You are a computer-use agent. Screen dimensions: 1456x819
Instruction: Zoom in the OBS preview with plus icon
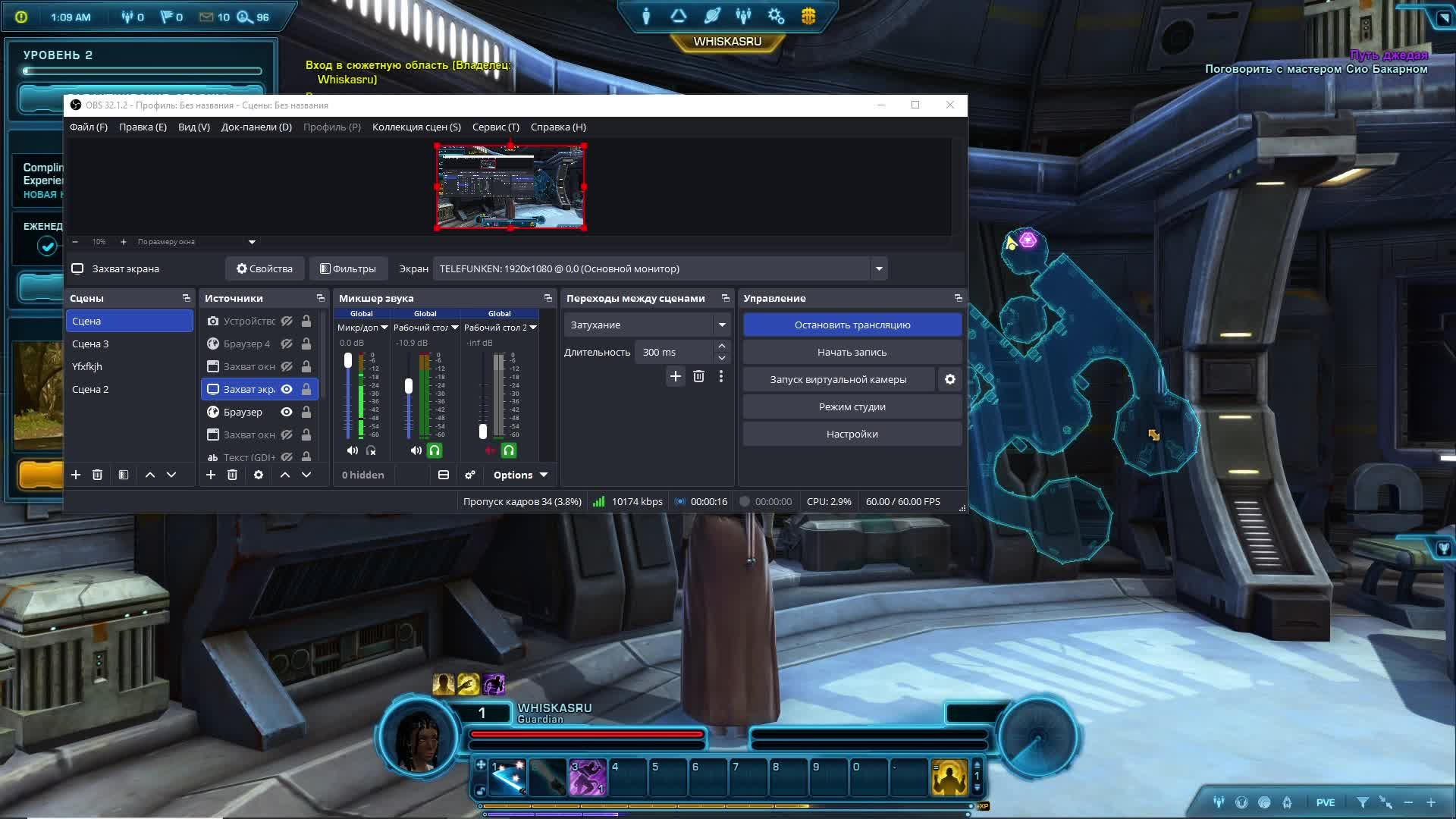124,242
